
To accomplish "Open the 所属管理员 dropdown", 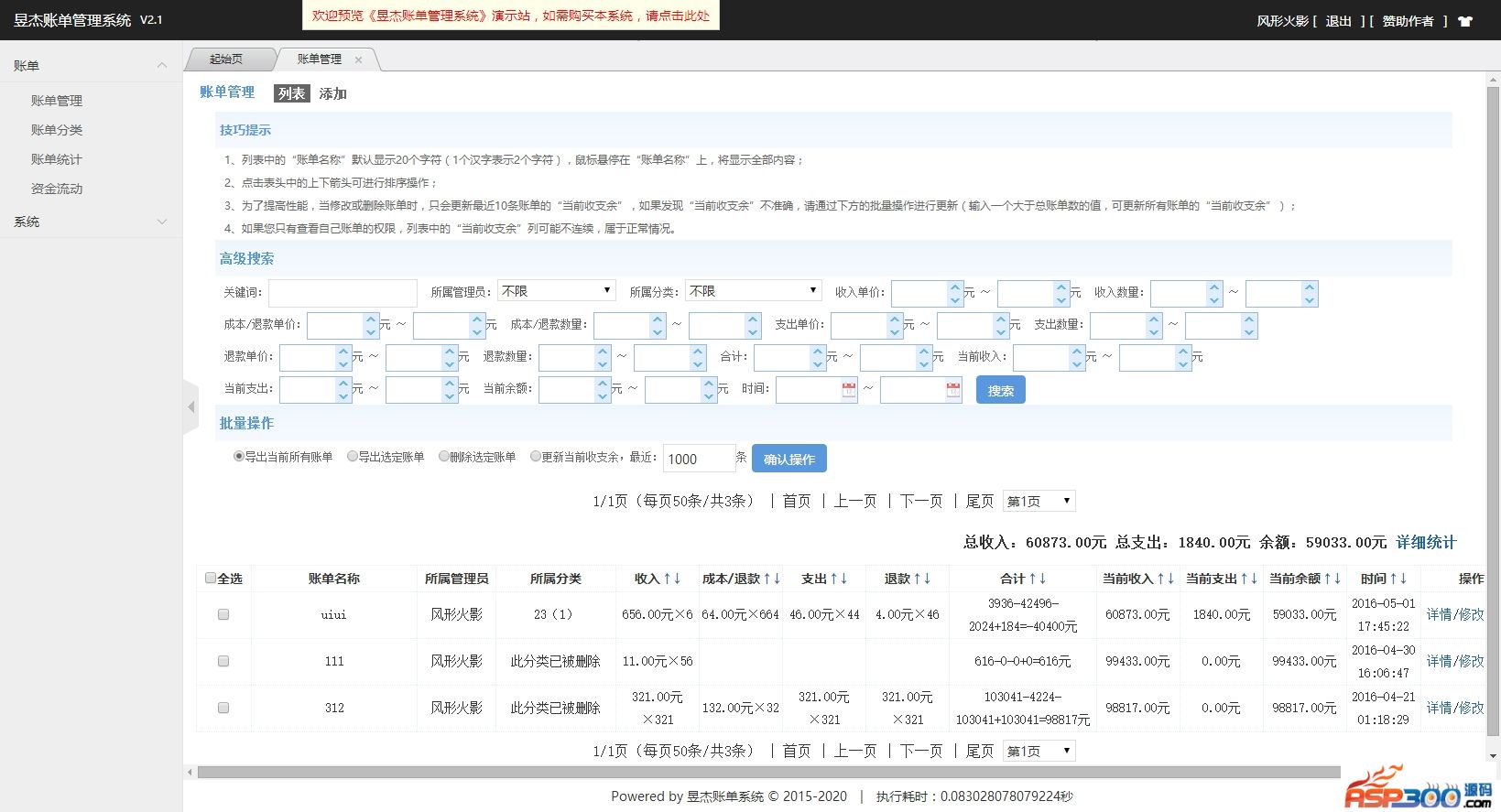I will 556,291.
